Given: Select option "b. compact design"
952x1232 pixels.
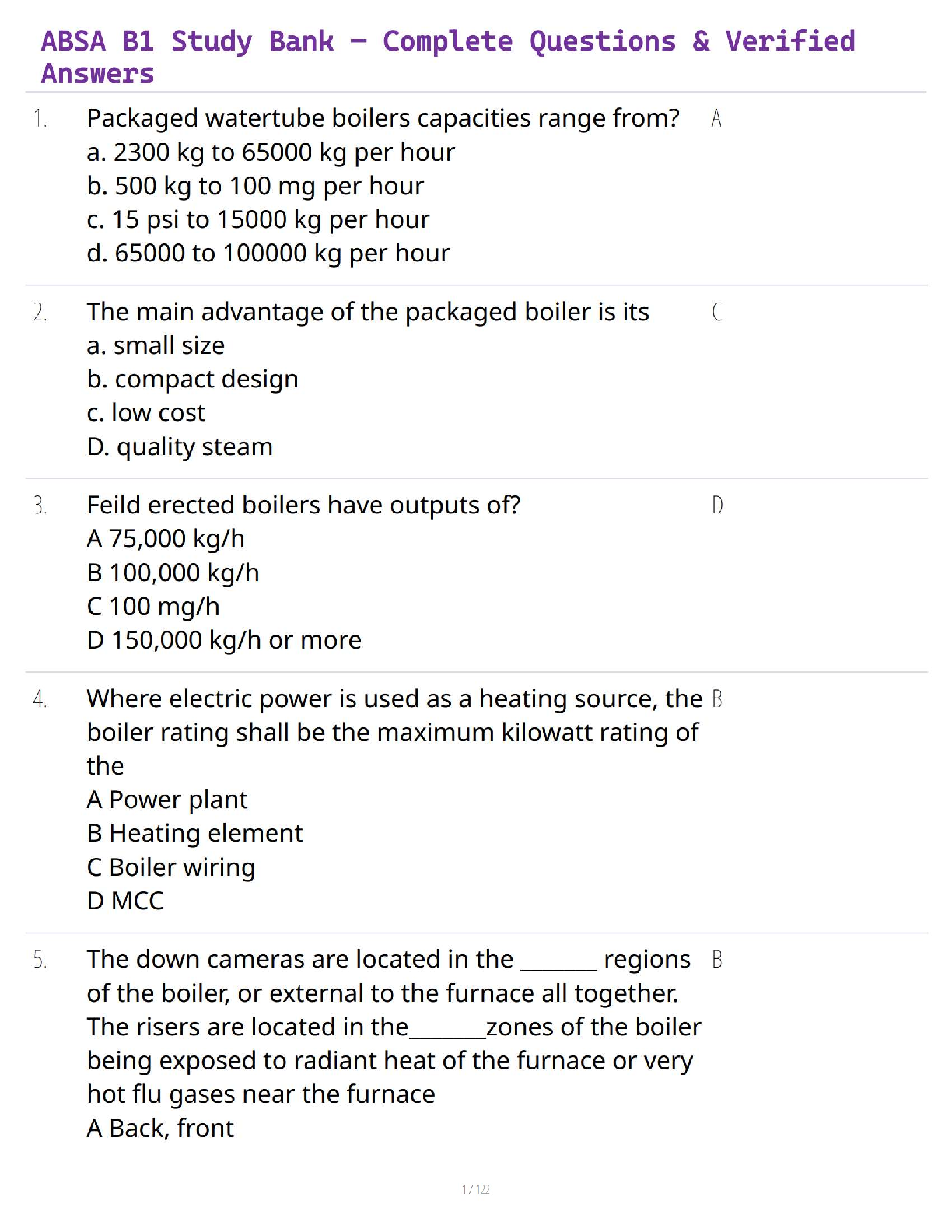Looking at the screenshot, I should pyautogui.click(x=192, y=379).
